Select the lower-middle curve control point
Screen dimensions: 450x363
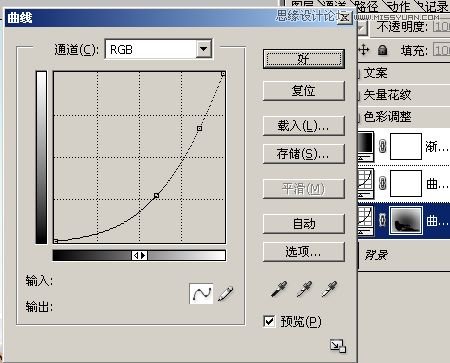tap(156, 196)
